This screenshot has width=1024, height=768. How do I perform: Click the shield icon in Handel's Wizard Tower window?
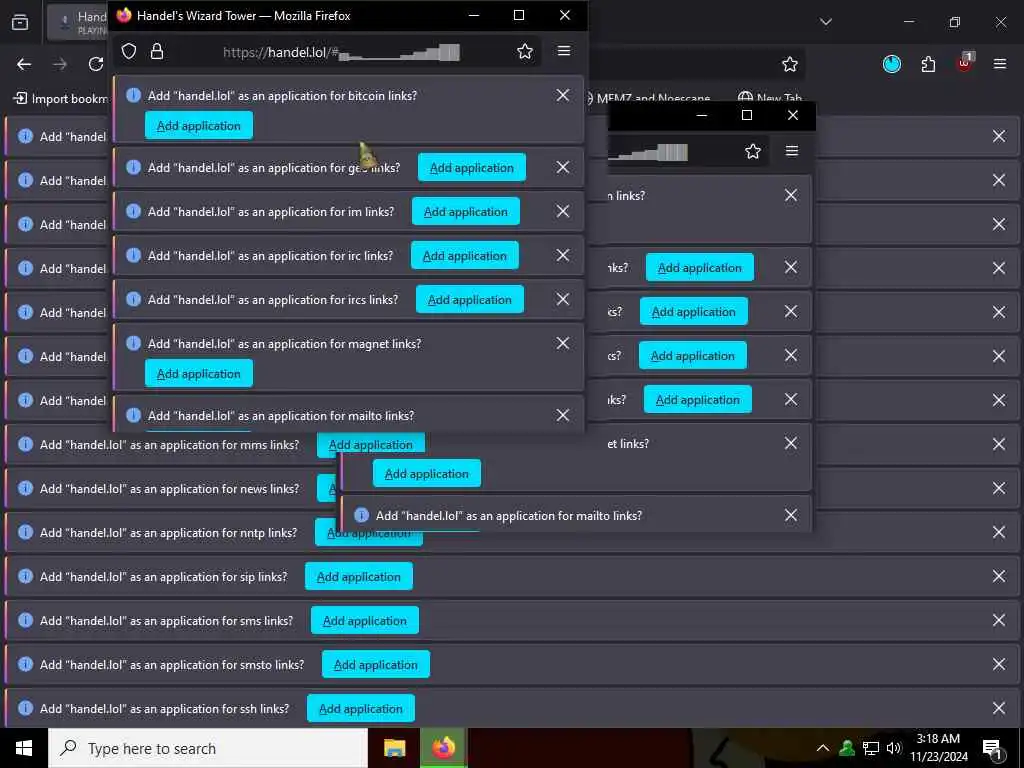(x=129, y=52)
